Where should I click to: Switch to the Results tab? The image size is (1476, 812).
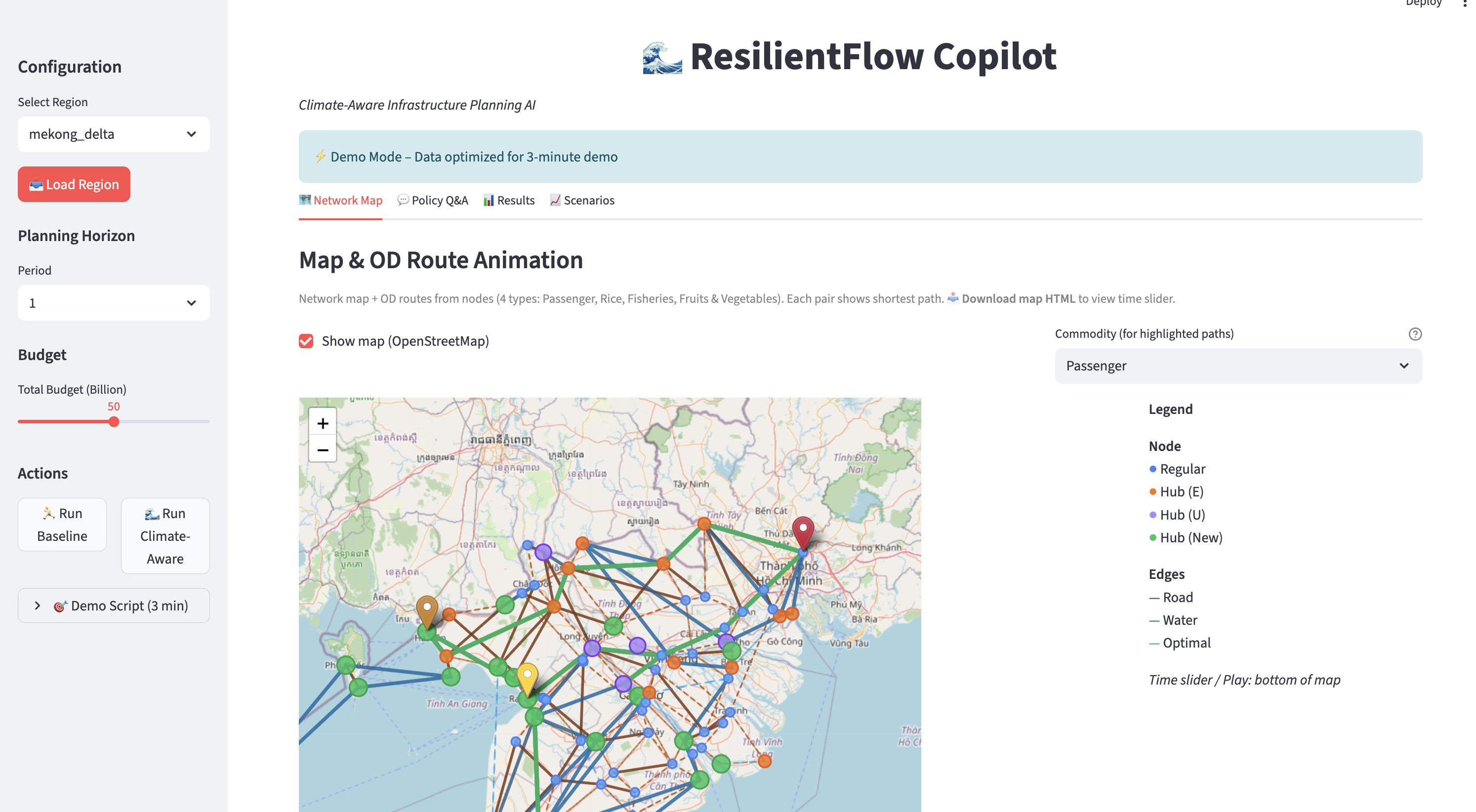point(509,200)
